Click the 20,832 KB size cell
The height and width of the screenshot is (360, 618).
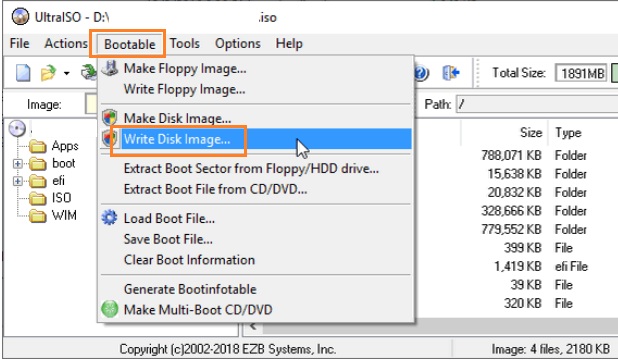point(514,192)
